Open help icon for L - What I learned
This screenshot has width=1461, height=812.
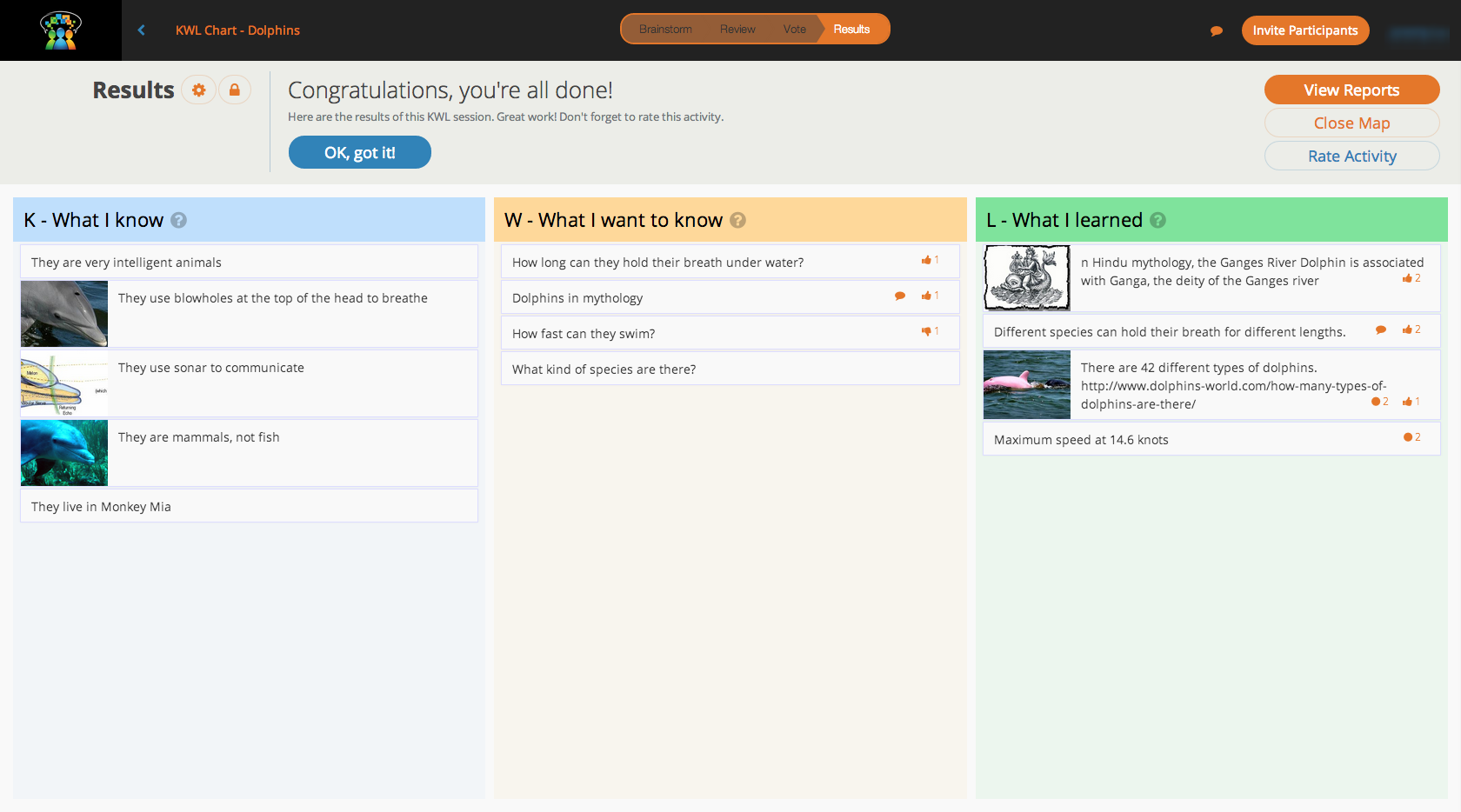point(1157,220)
